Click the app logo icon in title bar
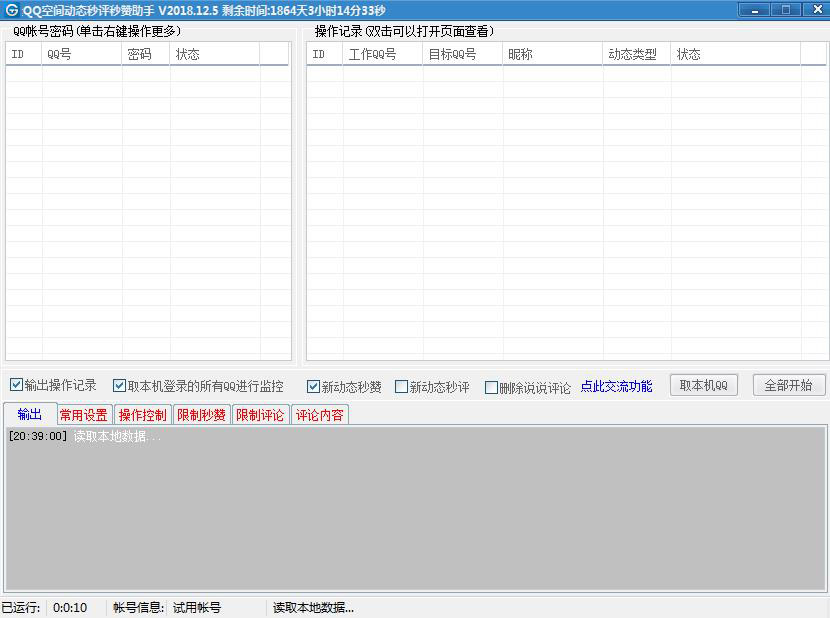This screenshot has width=830, height=618. 12,10
